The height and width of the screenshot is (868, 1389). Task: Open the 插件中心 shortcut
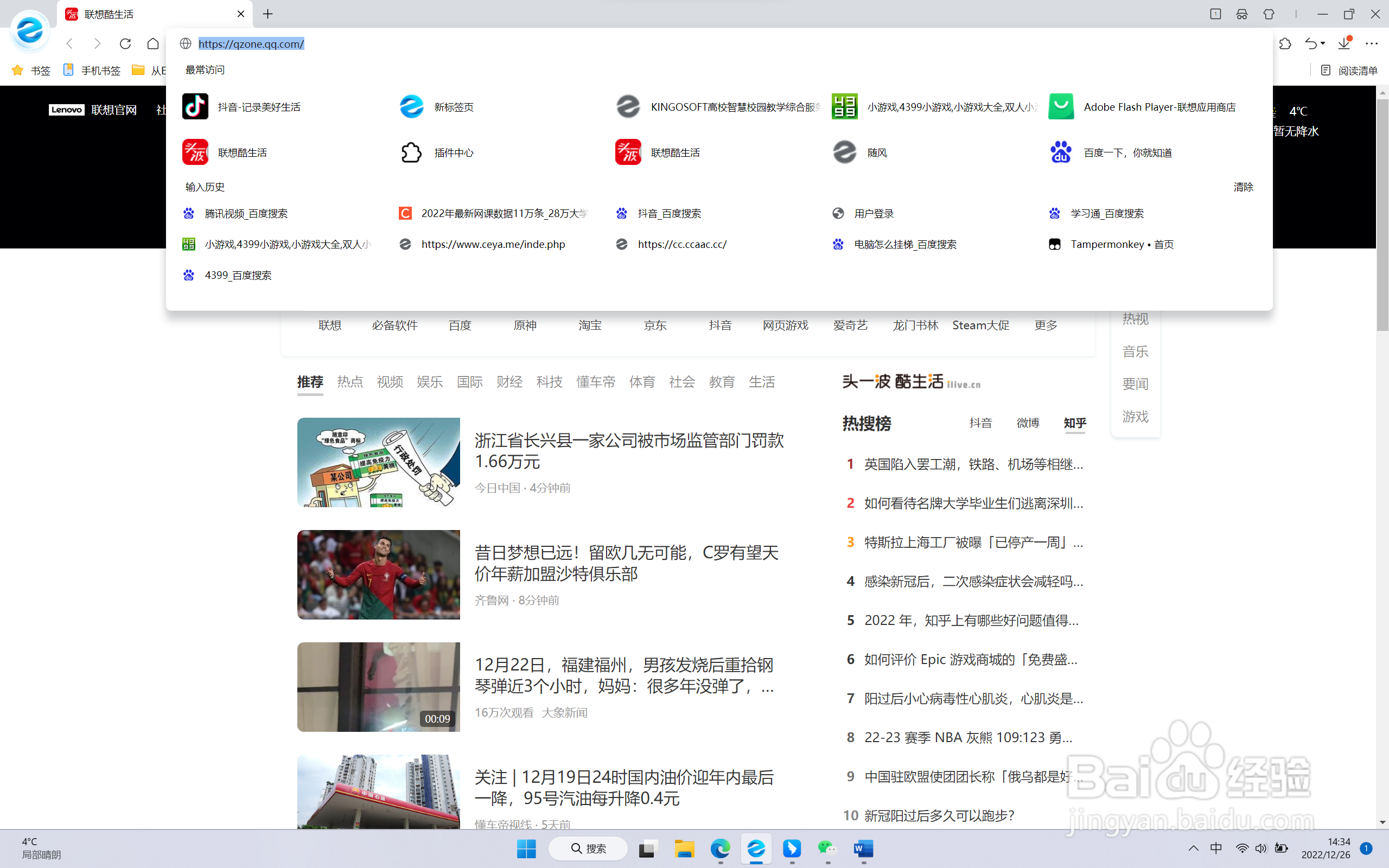coord(454,152)
